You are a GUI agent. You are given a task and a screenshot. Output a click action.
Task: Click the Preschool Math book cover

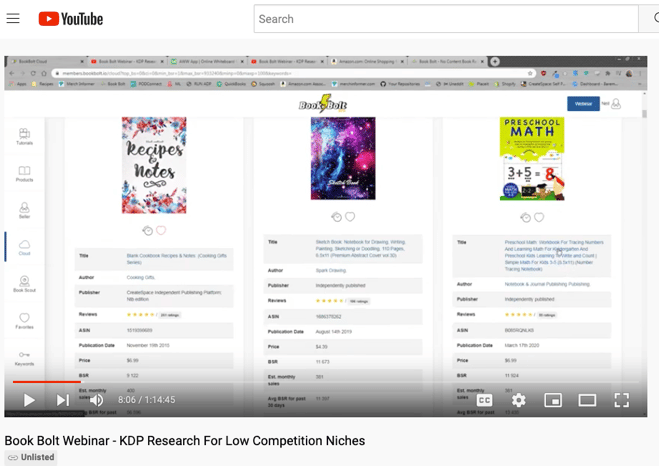tap(532, 159)
